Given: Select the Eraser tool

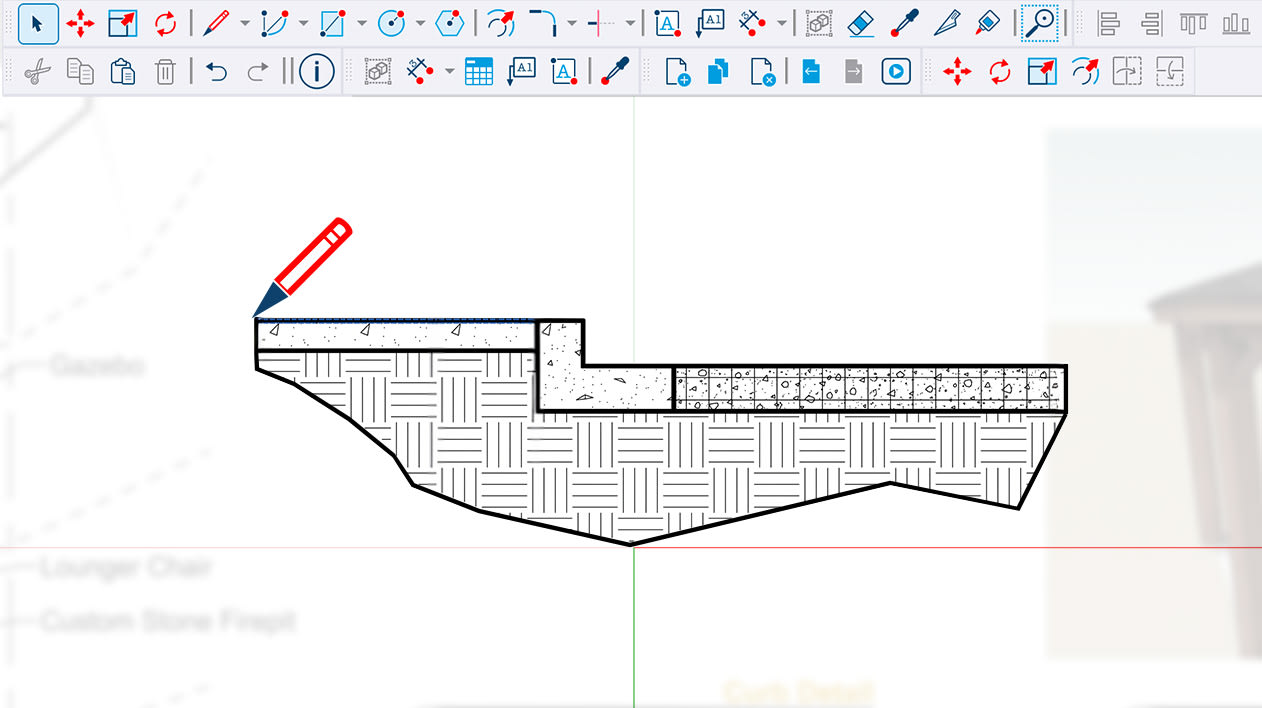Looking at the screenshot, I should point(862,23).
